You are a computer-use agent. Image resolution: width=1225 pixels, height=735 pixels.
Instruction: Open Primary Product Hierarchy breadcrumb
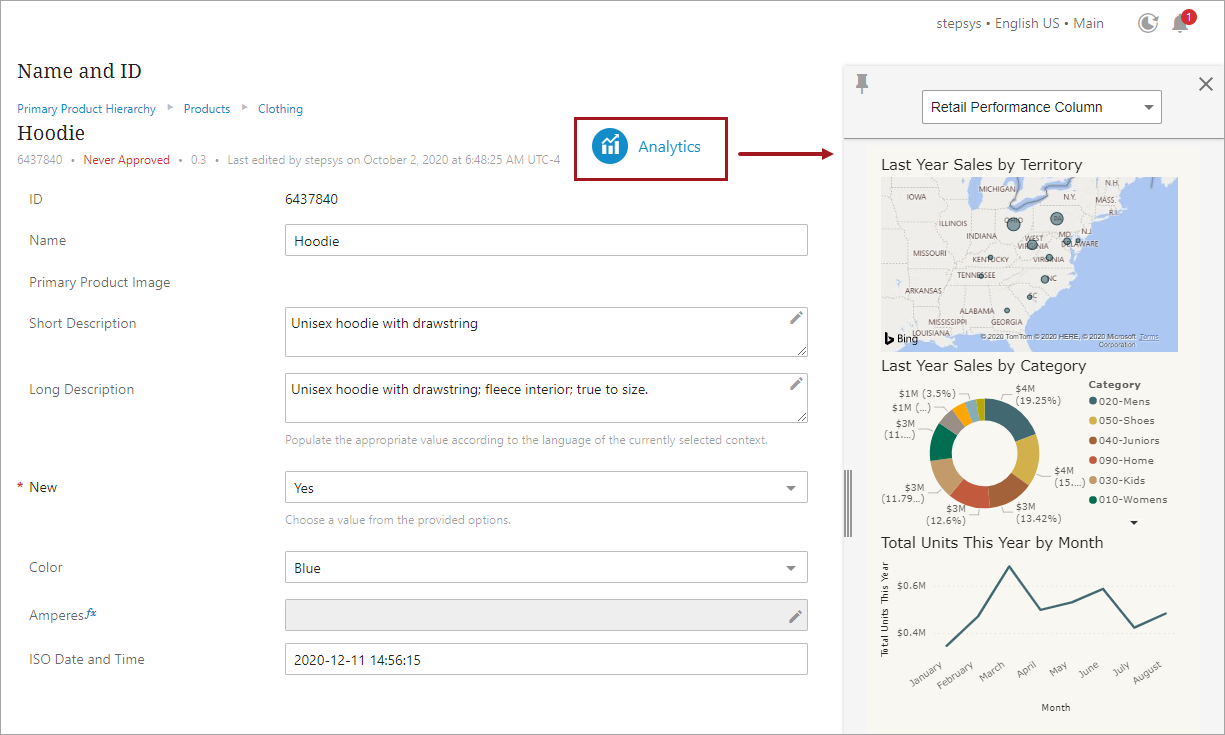click(x=86, y=109)
